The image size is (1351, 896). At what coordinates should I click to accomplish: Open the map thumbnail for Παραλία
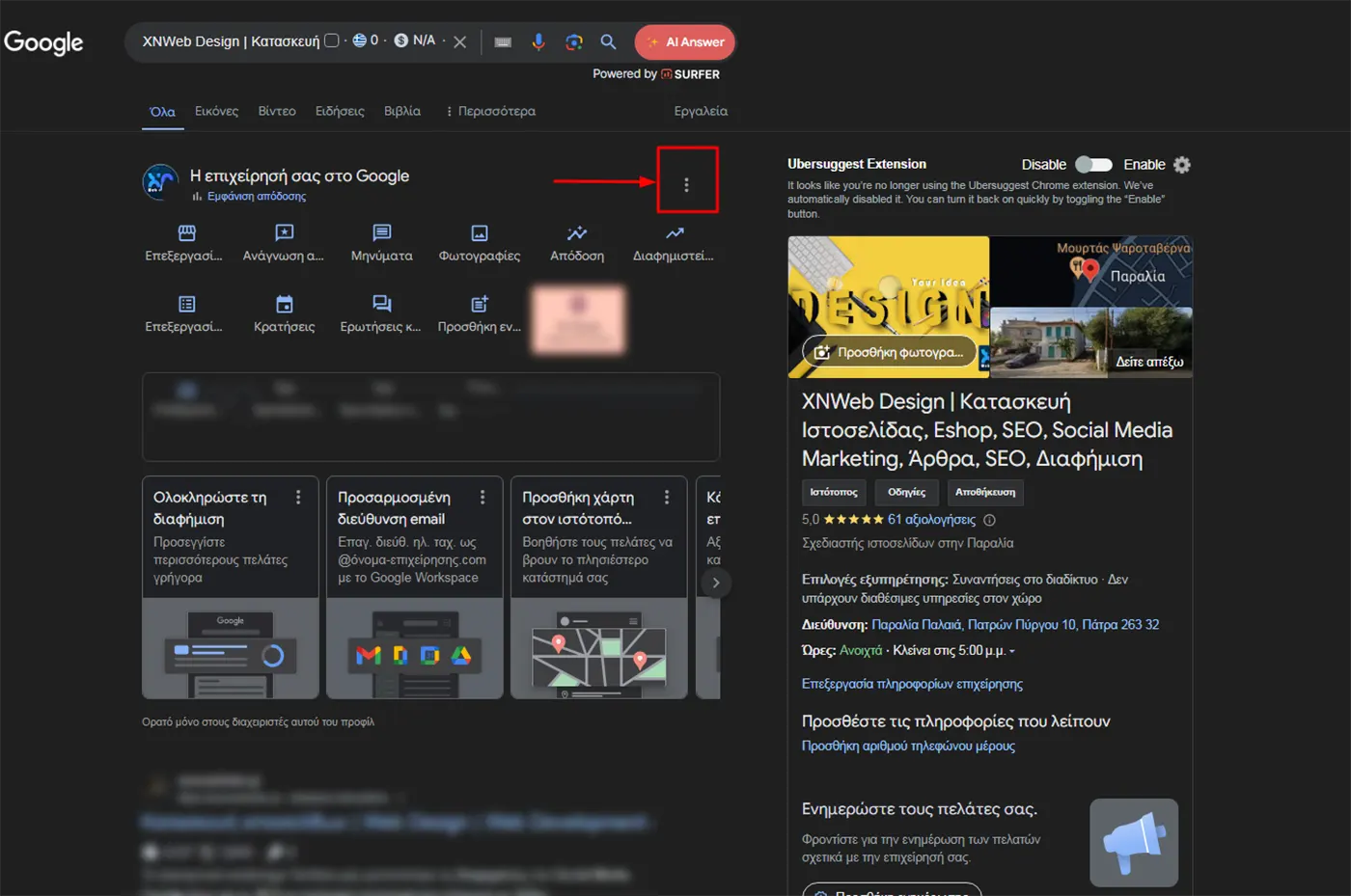[x=1091, y=272]
